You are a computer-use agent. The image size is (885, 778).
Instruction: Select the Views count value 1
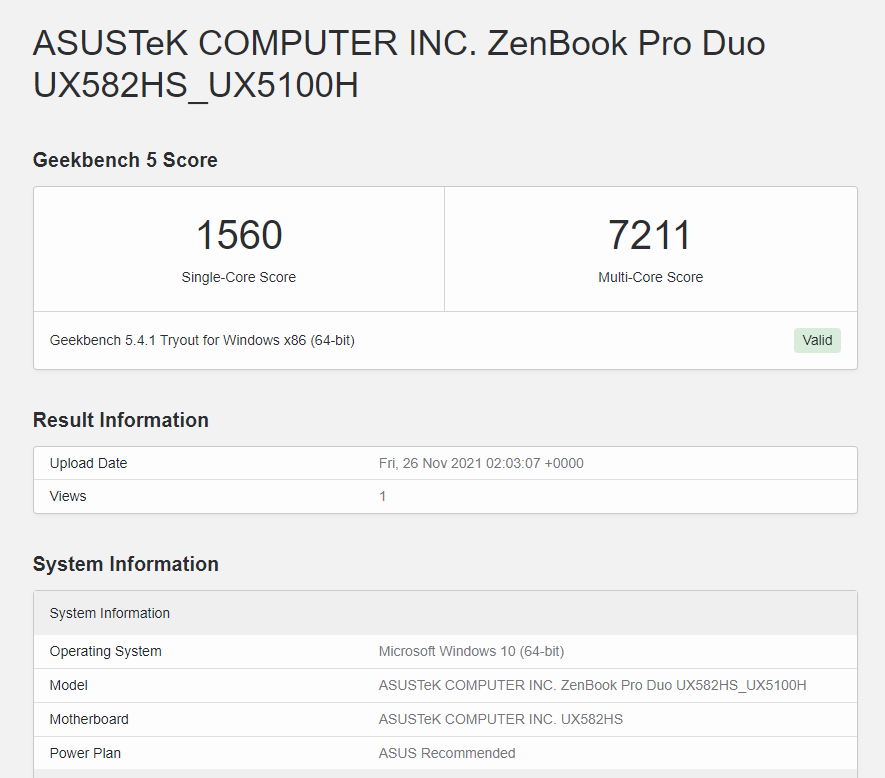pyautogui.click(x=383, y=496)
